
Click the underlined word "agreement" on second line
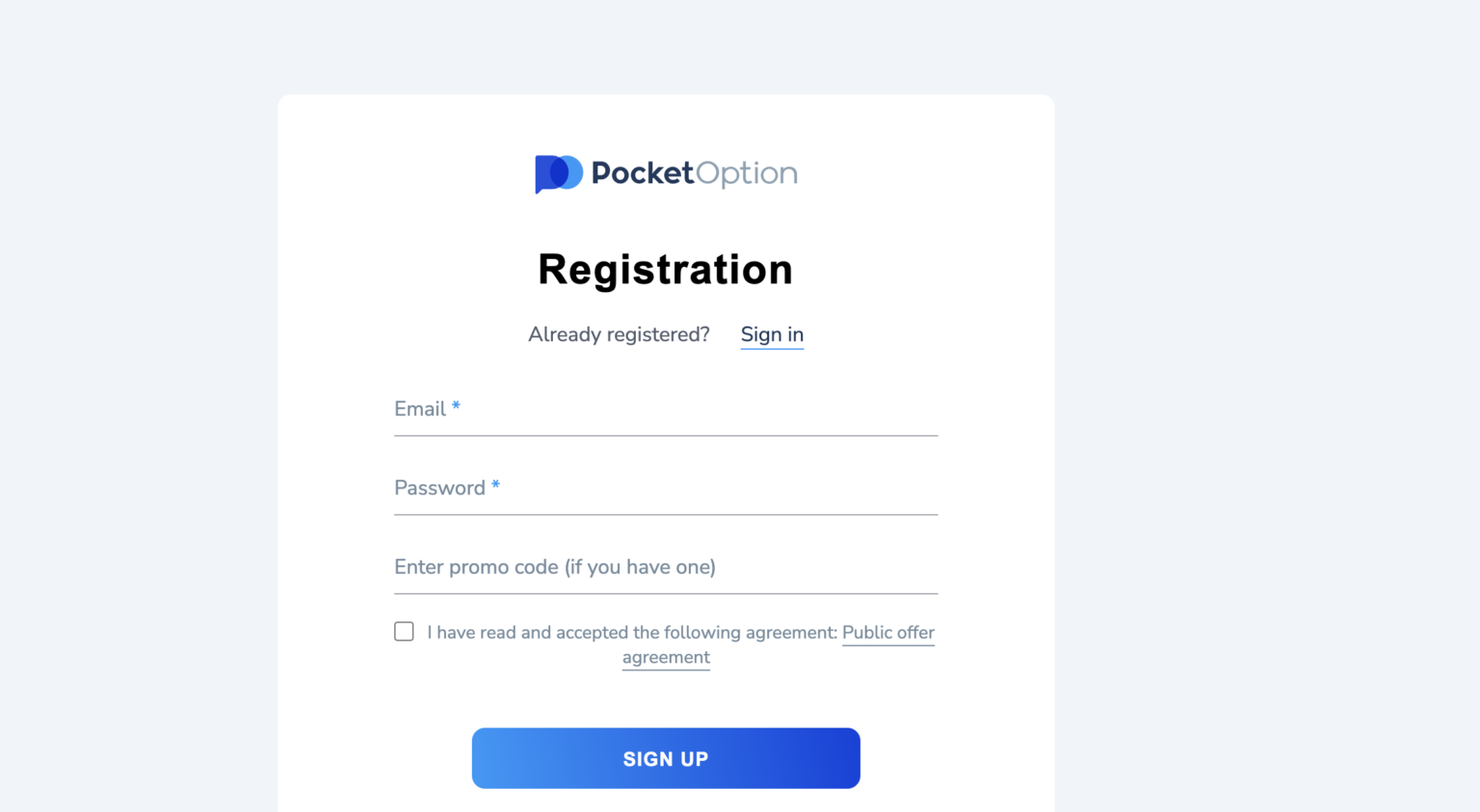[x=666, y=658]
